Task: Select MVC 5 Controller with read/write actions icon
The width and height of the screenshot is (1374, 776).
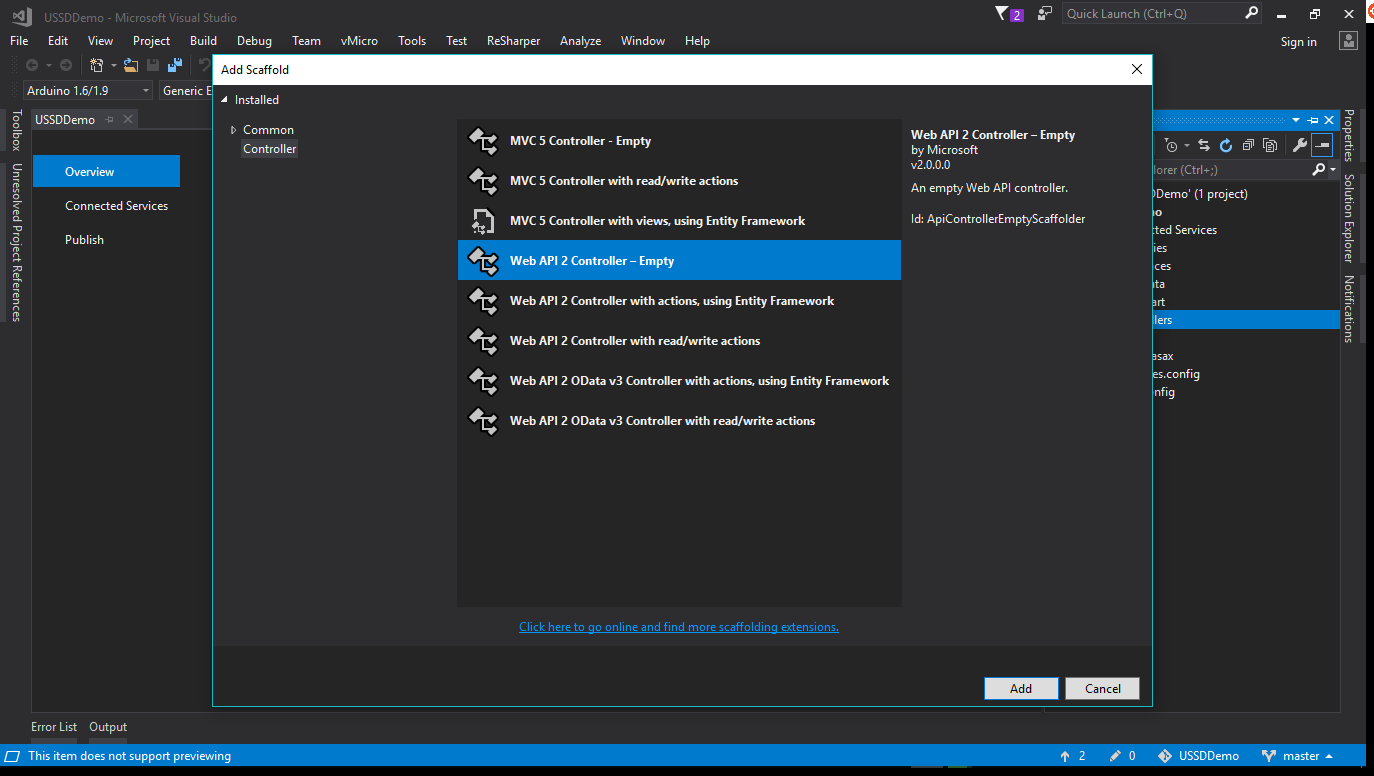Action: [x=483, y=181]
